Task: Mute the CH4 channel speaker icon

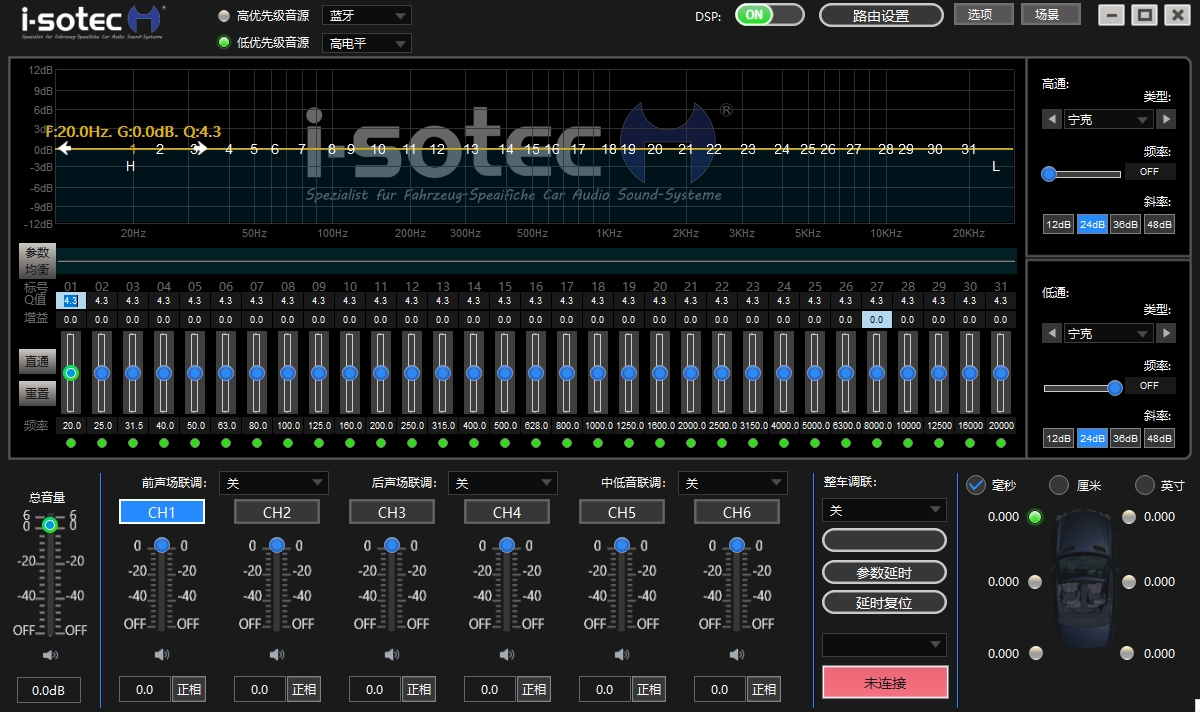Action: (x=507, y=655)
